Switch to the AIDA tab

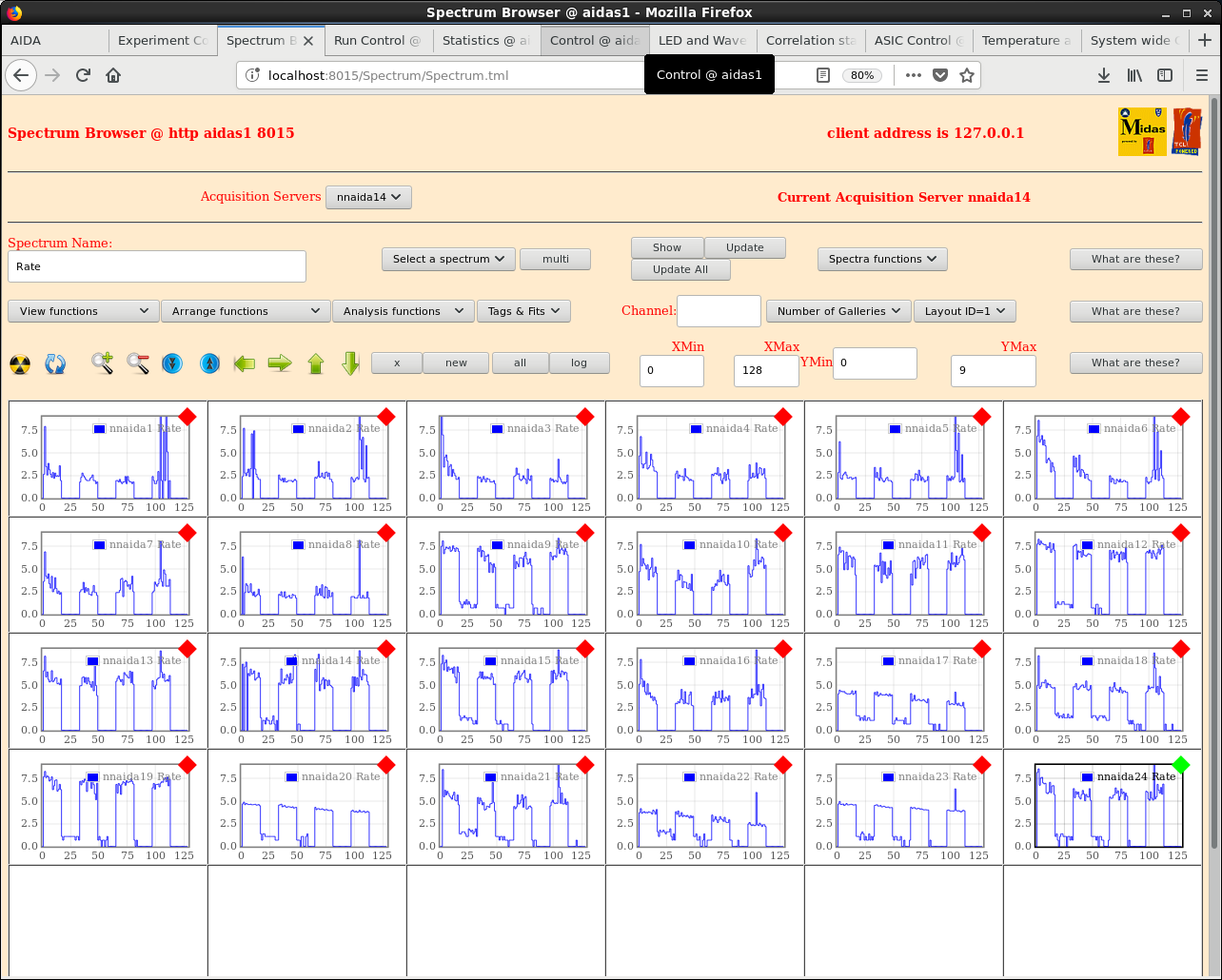click(x=54, y=41)
